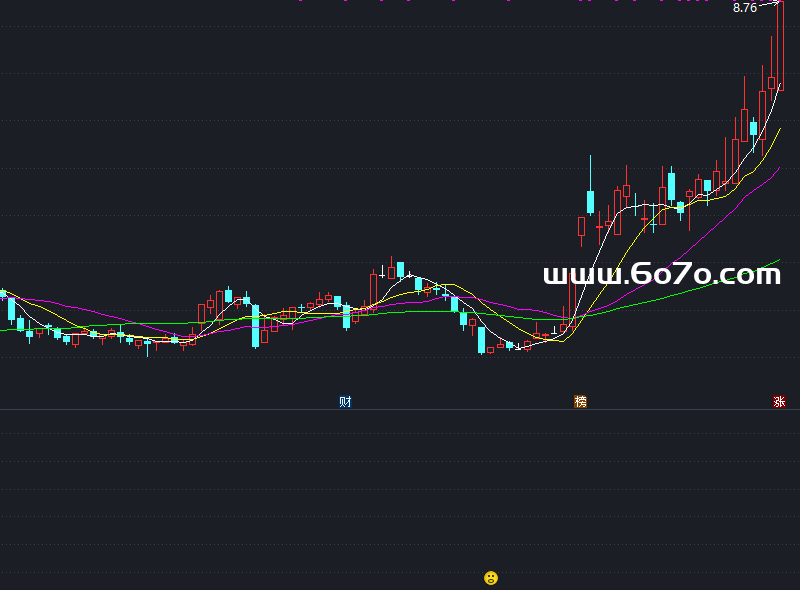Click the divider line above the lower panel
Screen dimensions: 800x590
(400, 410)
